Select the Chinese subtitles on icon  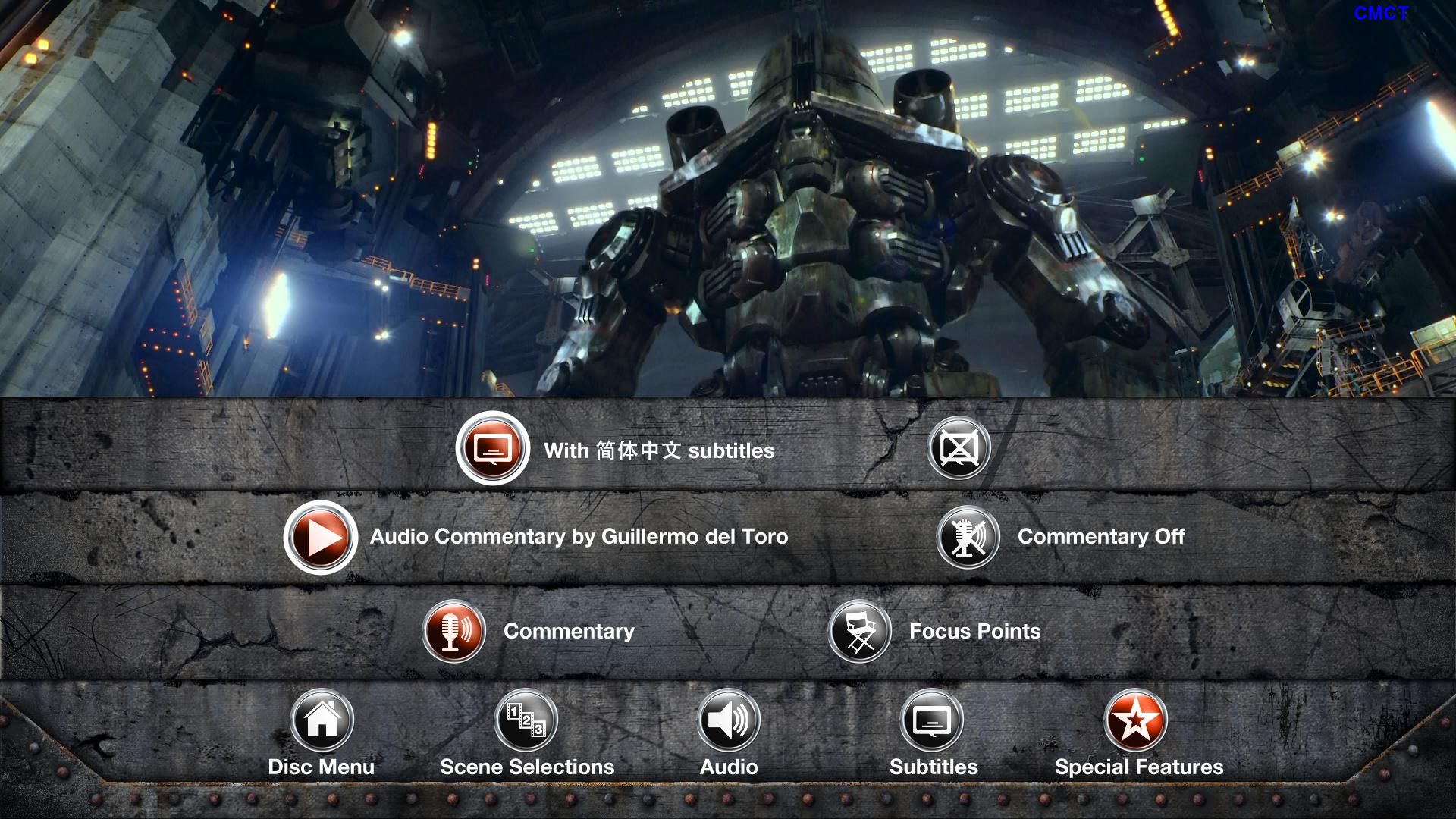point(492,448)
